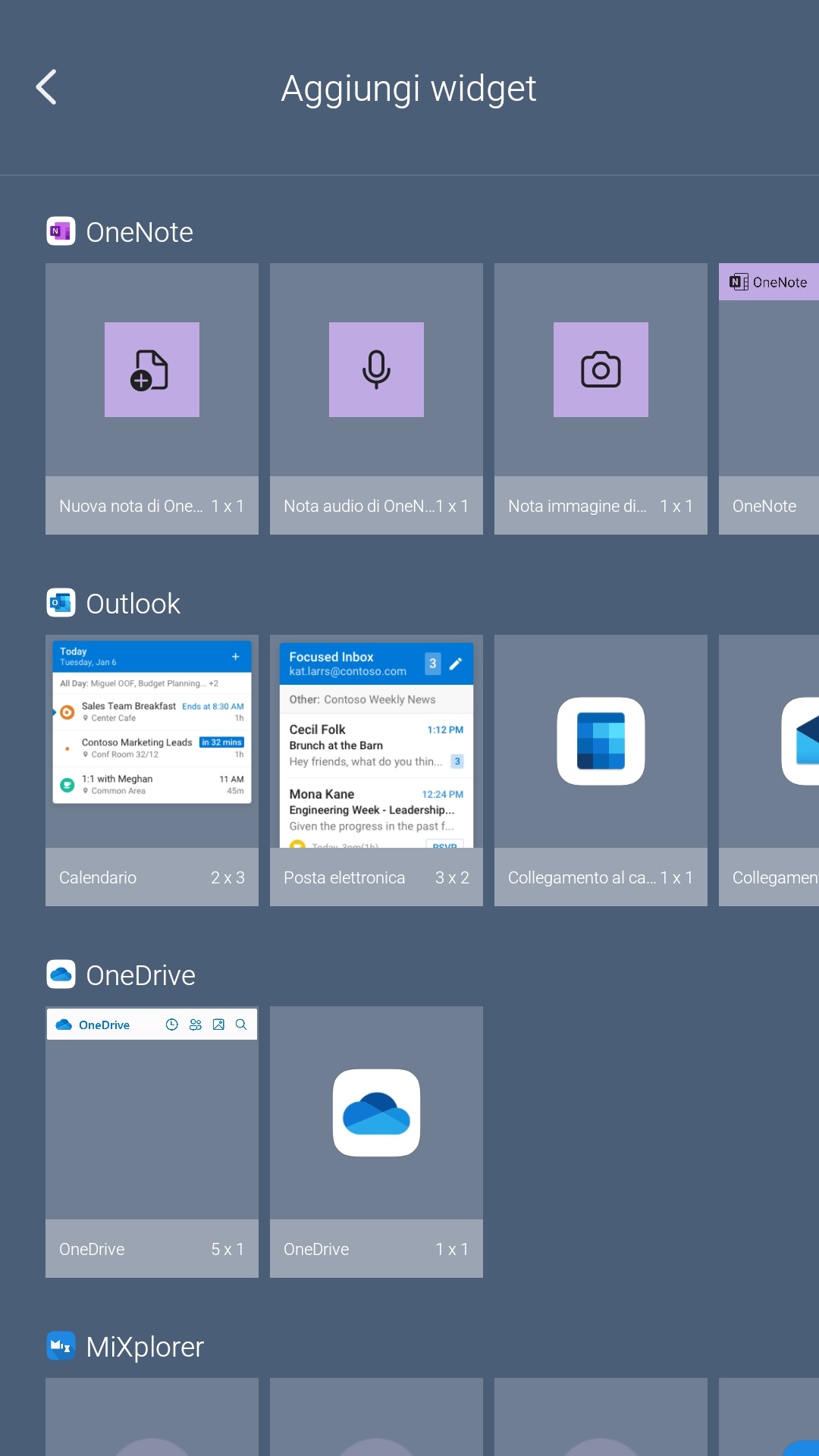
Task: Tap the 'OneDrive' section title
Action: pyautogui.click(x=141, y=975)
